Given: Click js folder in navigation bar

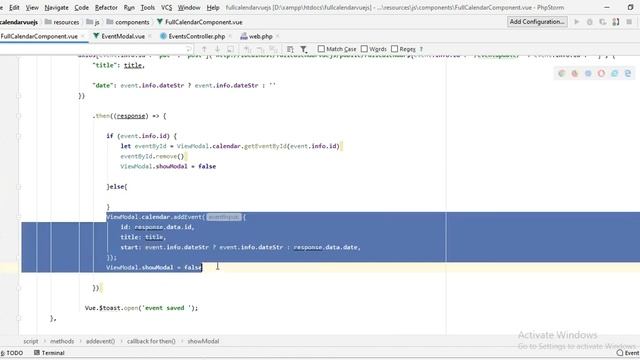Looking at the screenshot, I should pyautogui.click(x=93, y=22).
